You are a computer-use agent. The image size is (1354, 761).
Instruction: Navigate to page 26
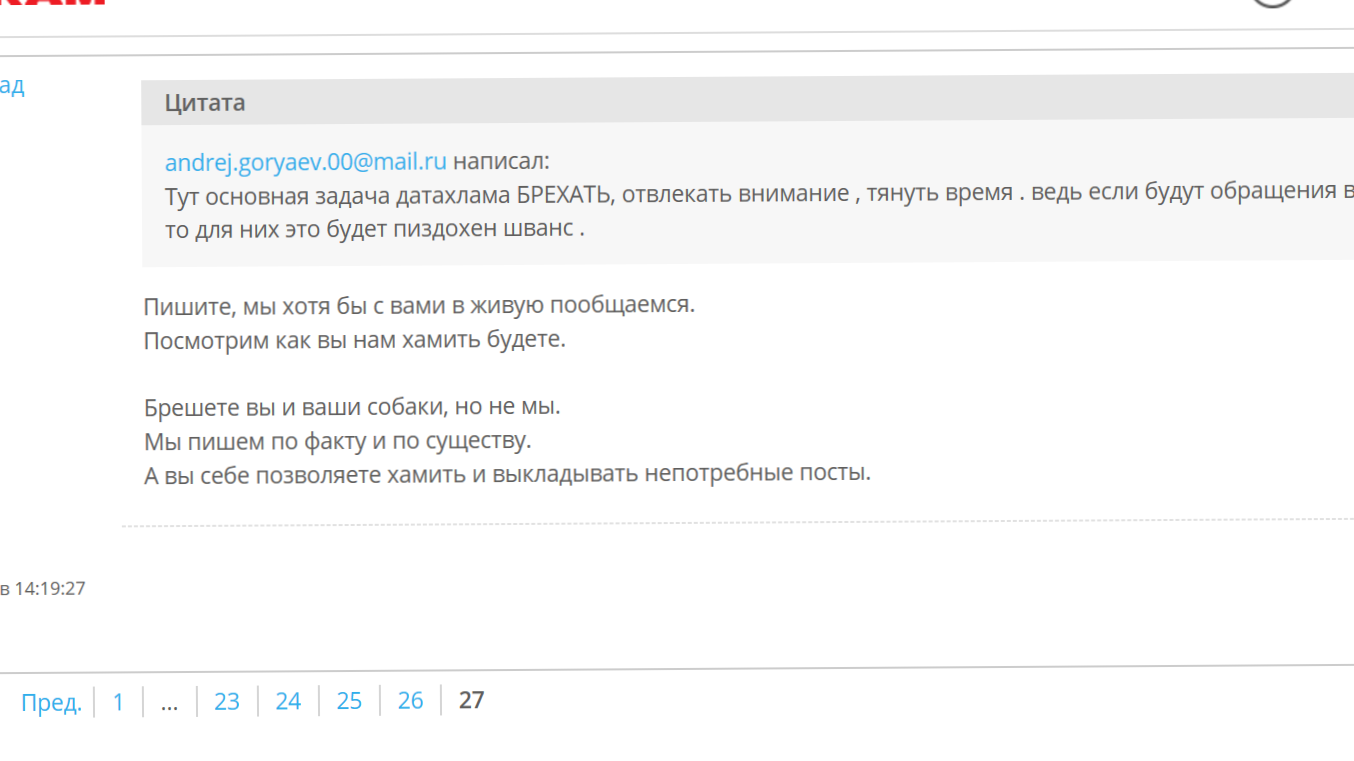click(410, 702)
